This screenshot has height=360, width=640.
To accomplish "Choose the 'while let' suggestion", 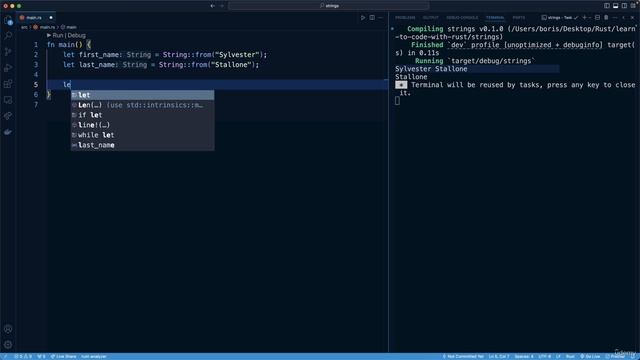I will (142, 135).
